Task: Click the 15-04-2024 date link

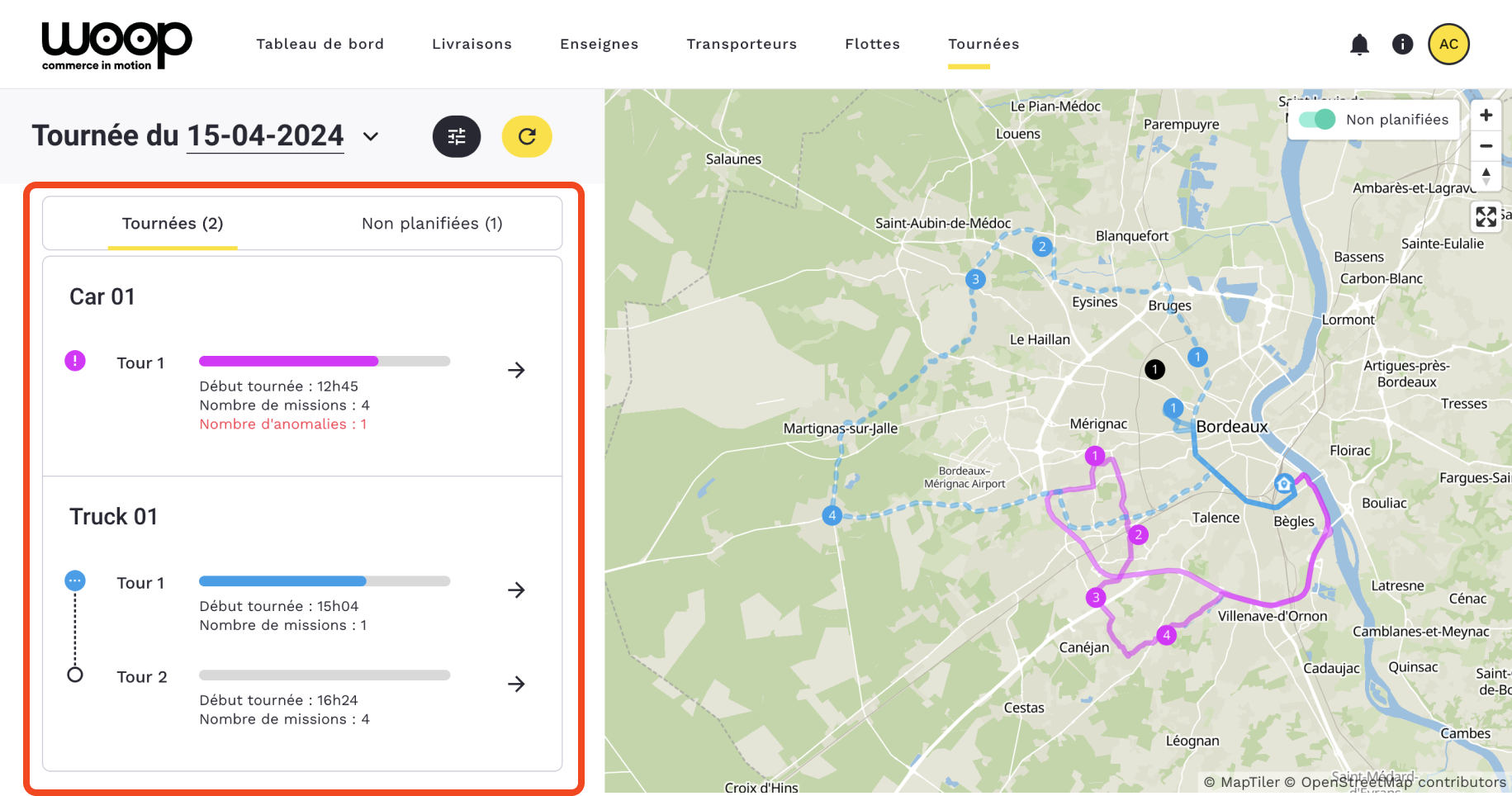Action: tap(265, 136)
